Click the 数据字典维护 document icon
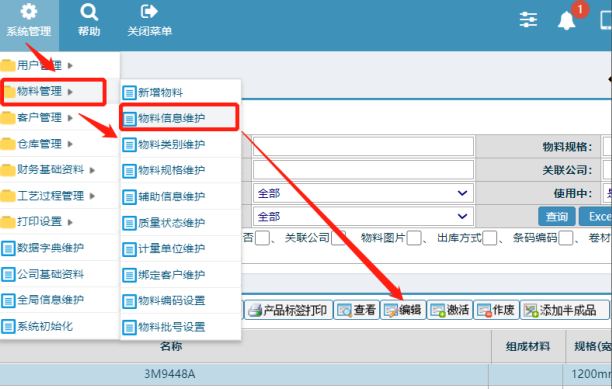 click(x=8, y=248)
